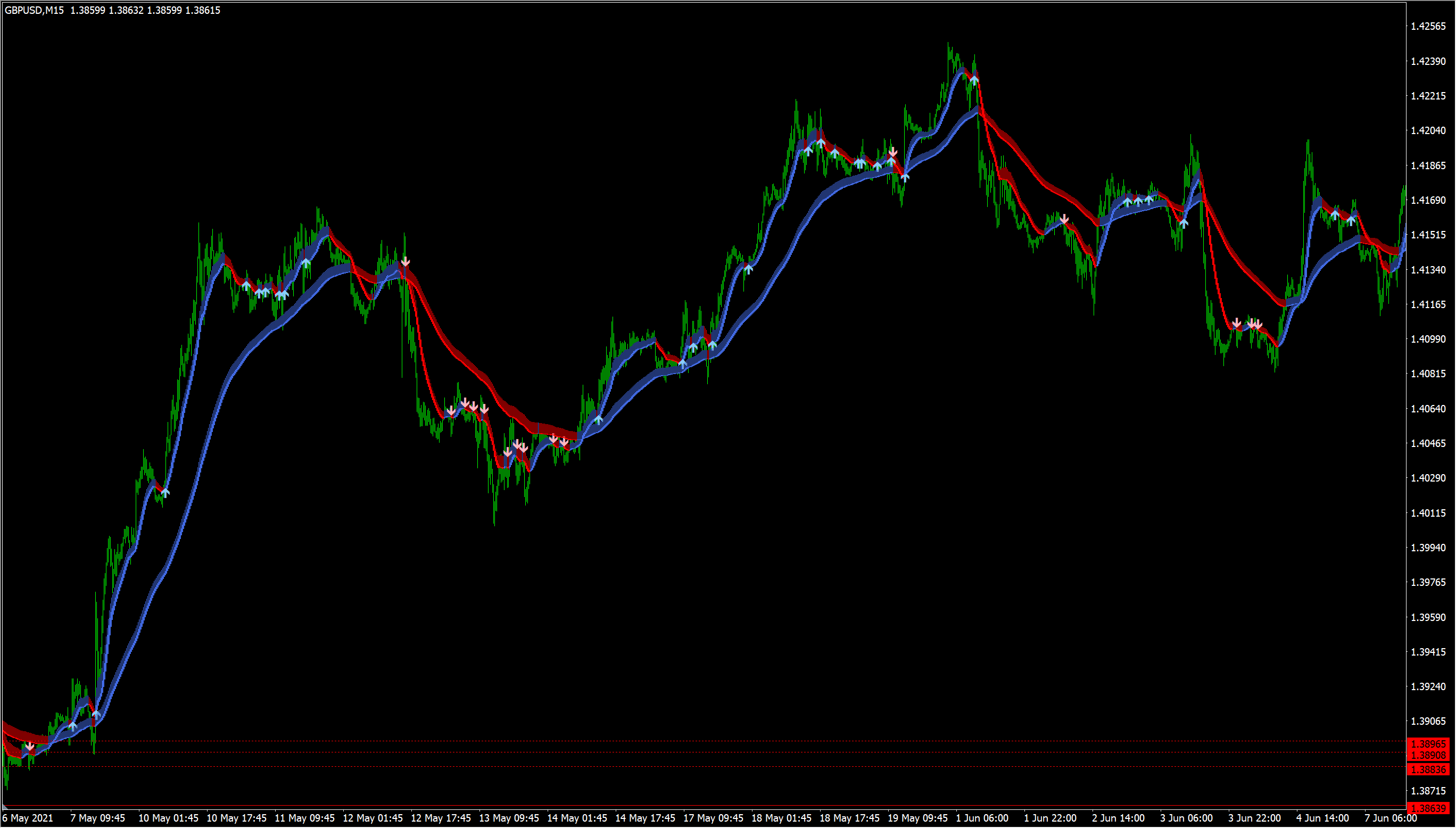Click the blue buy arrow at chart's highest peak
The width and height of the screenshot is (1456, 828).
click(x=974, y=80)
